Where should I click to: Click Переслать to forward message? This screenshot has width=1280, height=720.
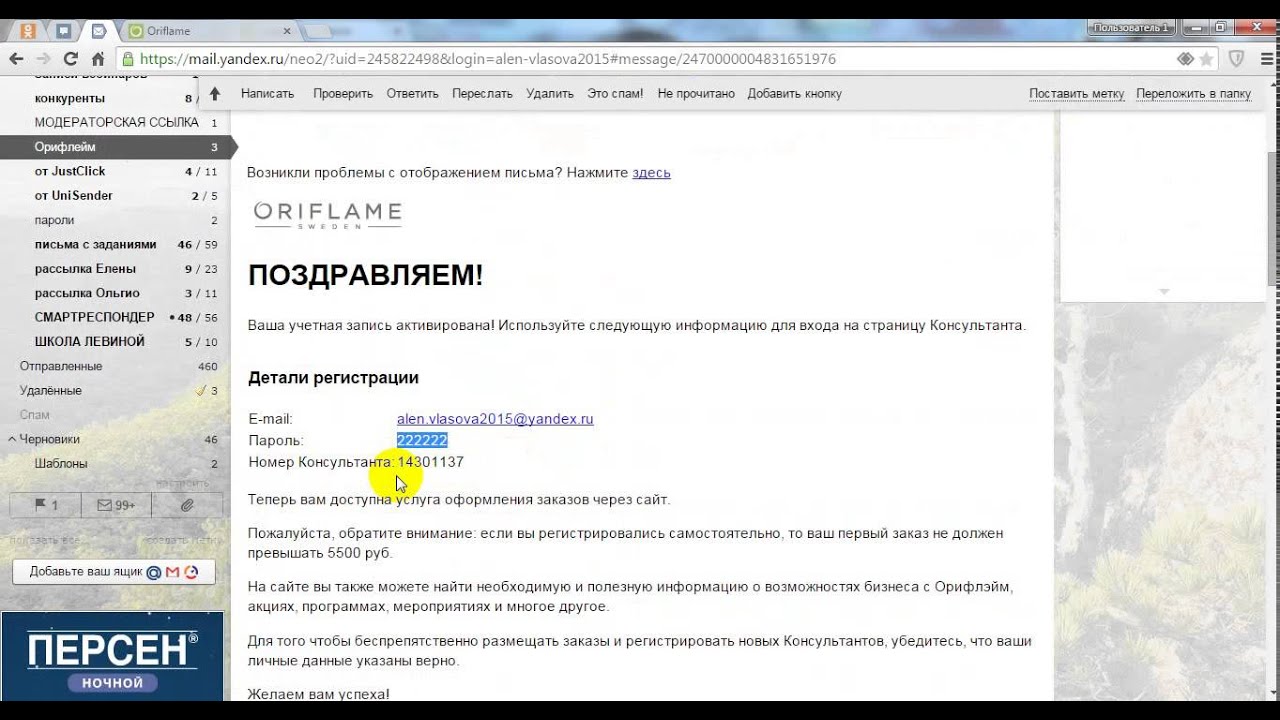pos(482,93)
